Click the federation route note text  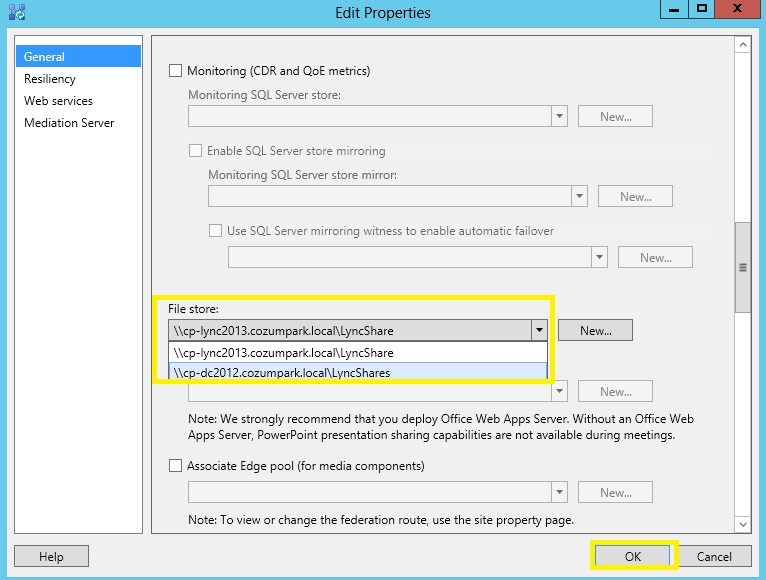(381, 519)
